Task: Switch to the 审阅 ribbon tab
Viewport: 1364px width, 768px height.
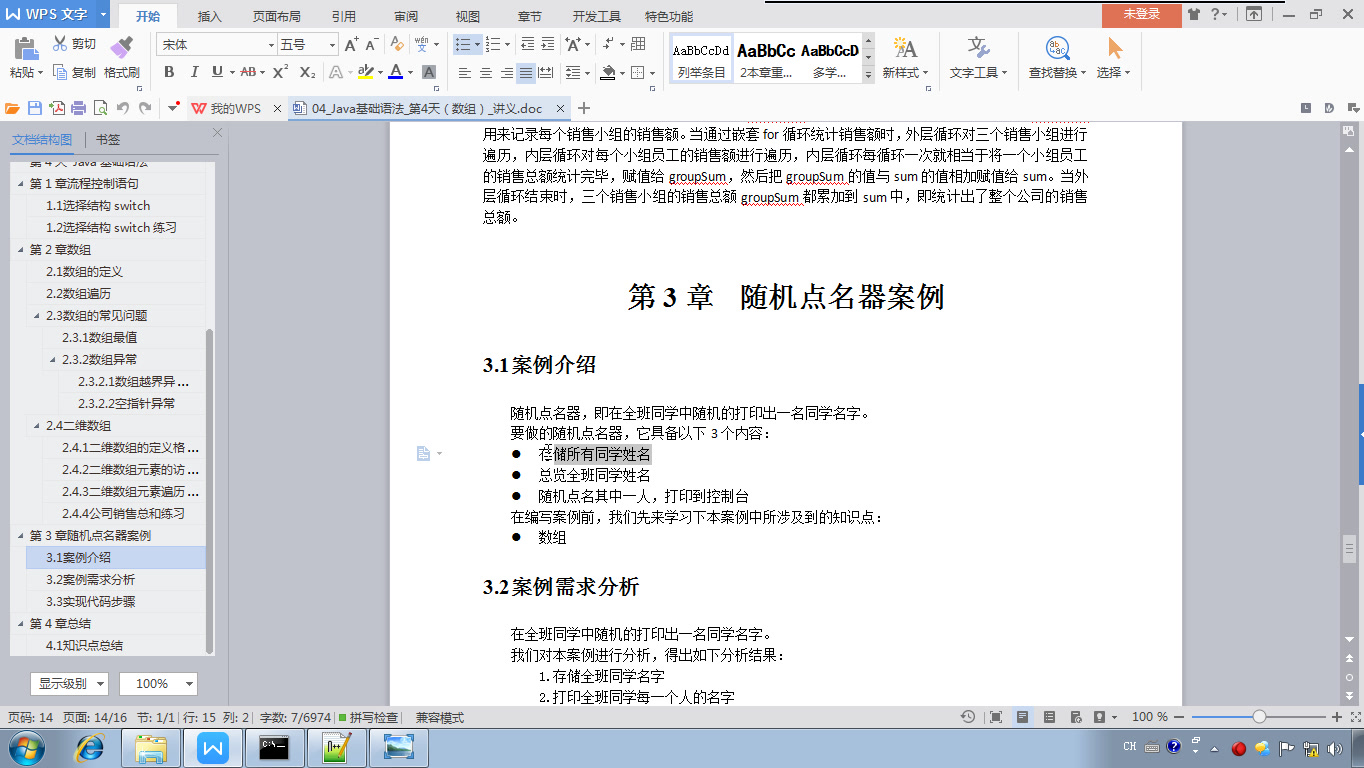Action: pos(406,16)
